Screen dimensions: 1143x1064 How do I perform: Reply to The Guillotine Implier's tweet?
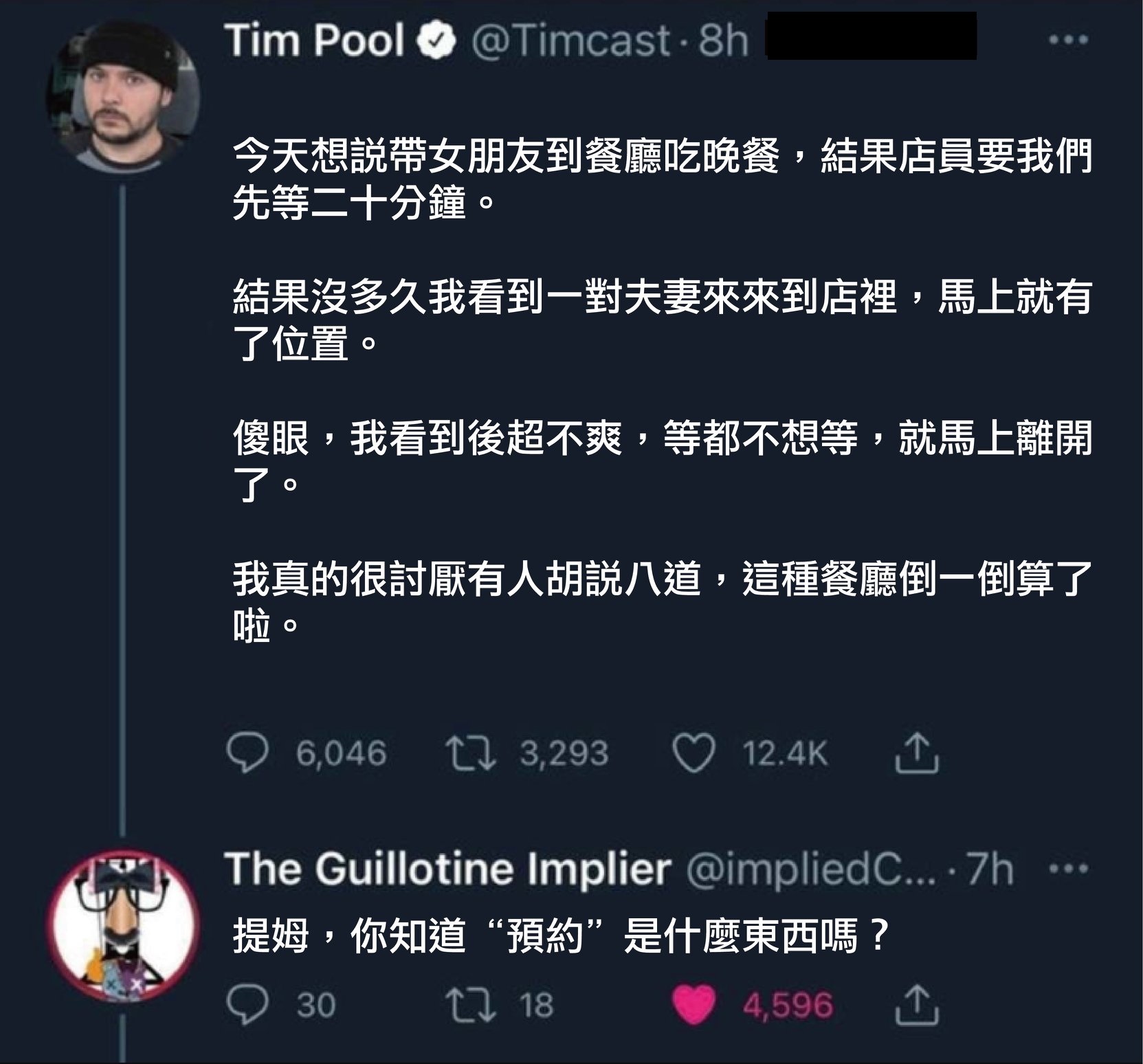247,1005
